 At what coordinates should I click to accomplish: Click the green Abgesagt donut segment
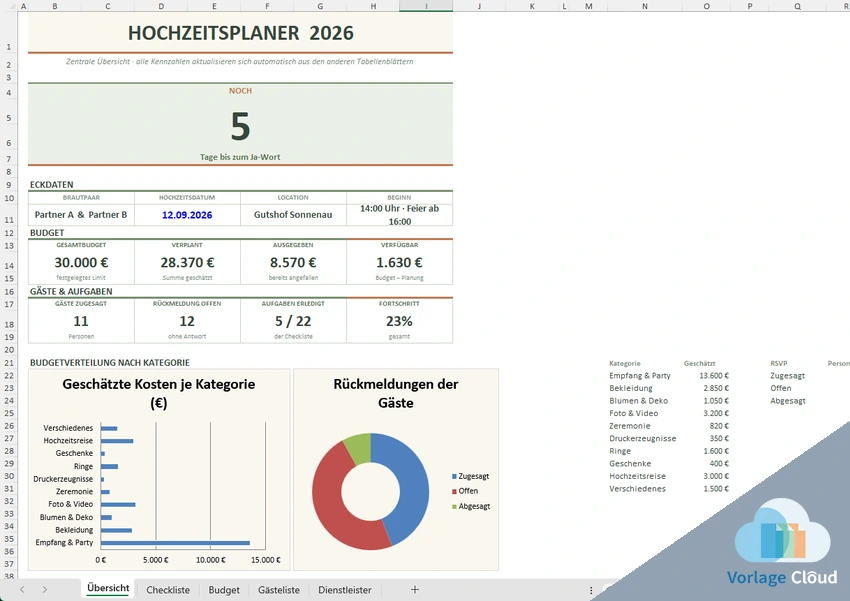[x=359, y=447]
